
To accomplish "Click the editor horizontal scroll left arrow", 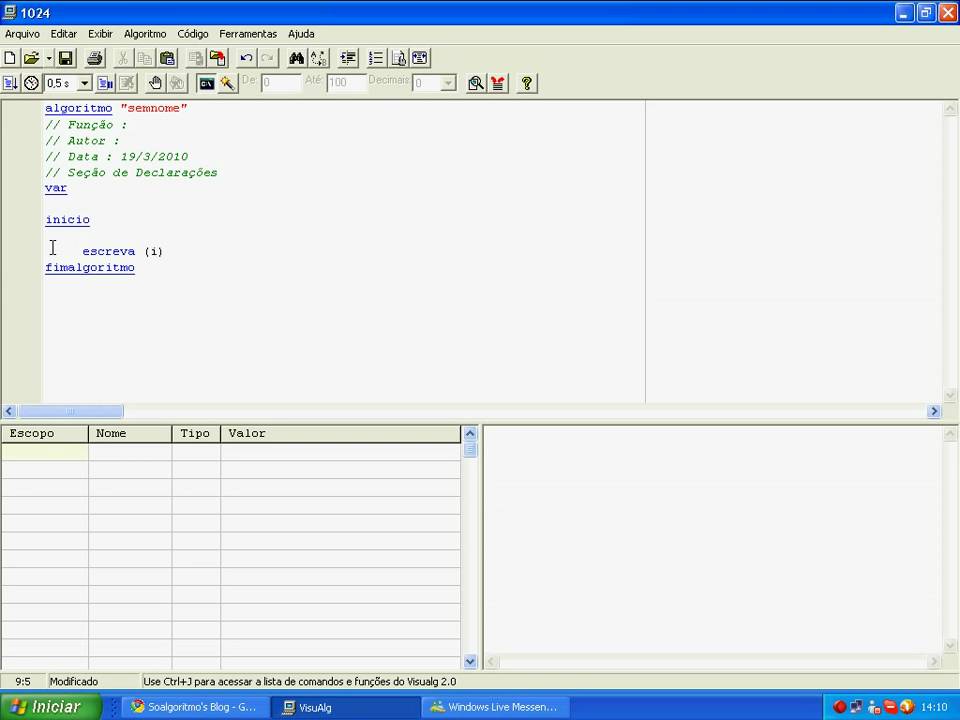I will (x=9, y=411).
